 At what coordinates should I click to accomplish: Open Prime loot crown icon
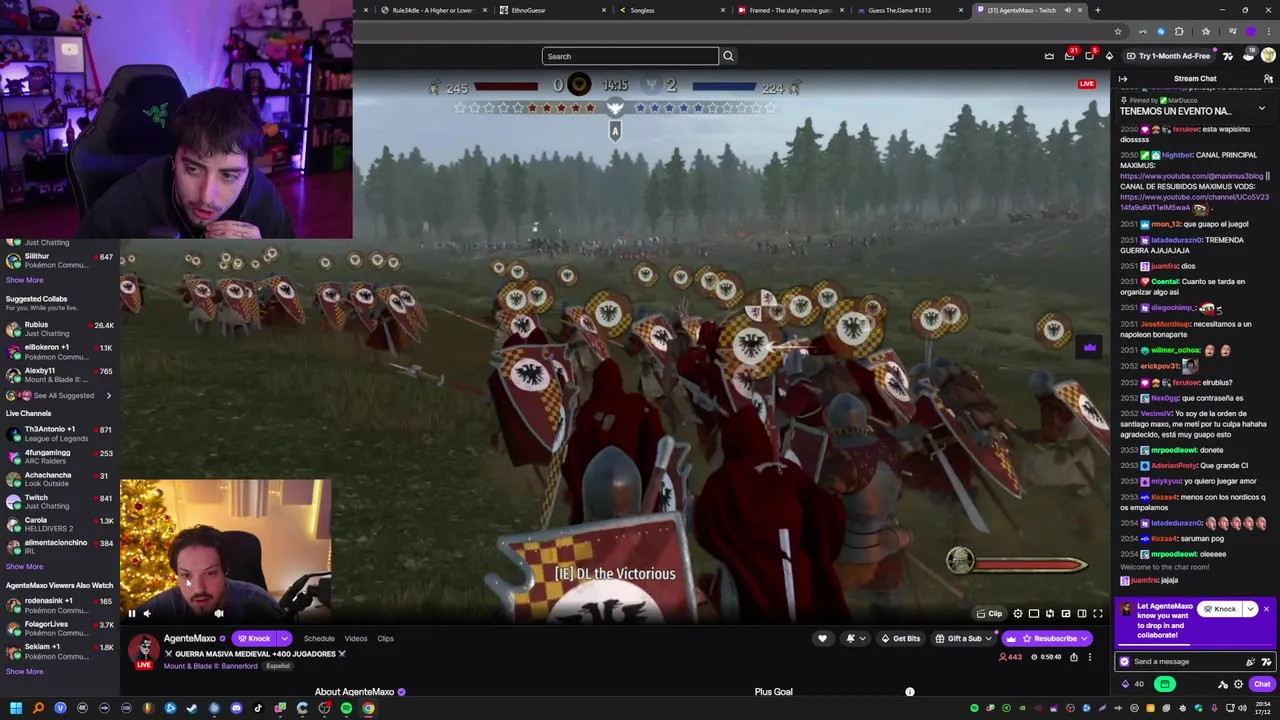1049,56
